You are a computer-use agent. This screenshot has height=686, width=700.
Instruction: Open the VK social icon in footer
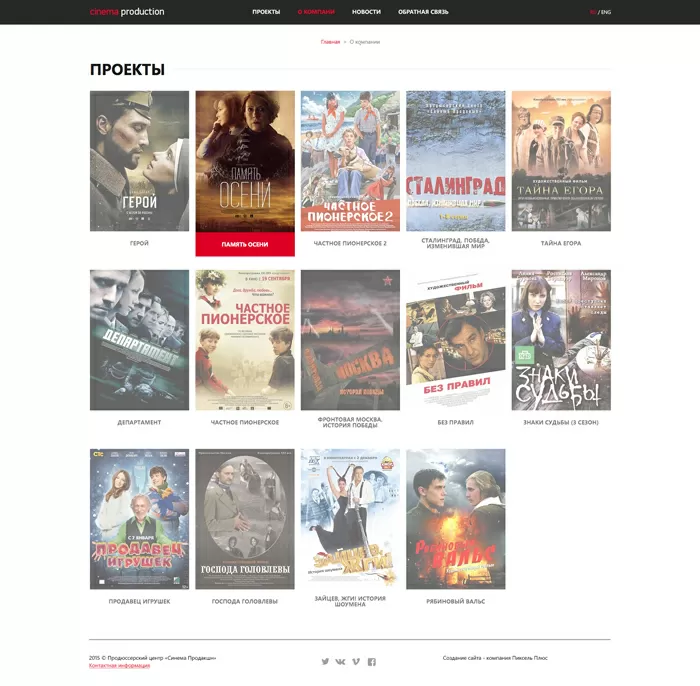point(340,661)
